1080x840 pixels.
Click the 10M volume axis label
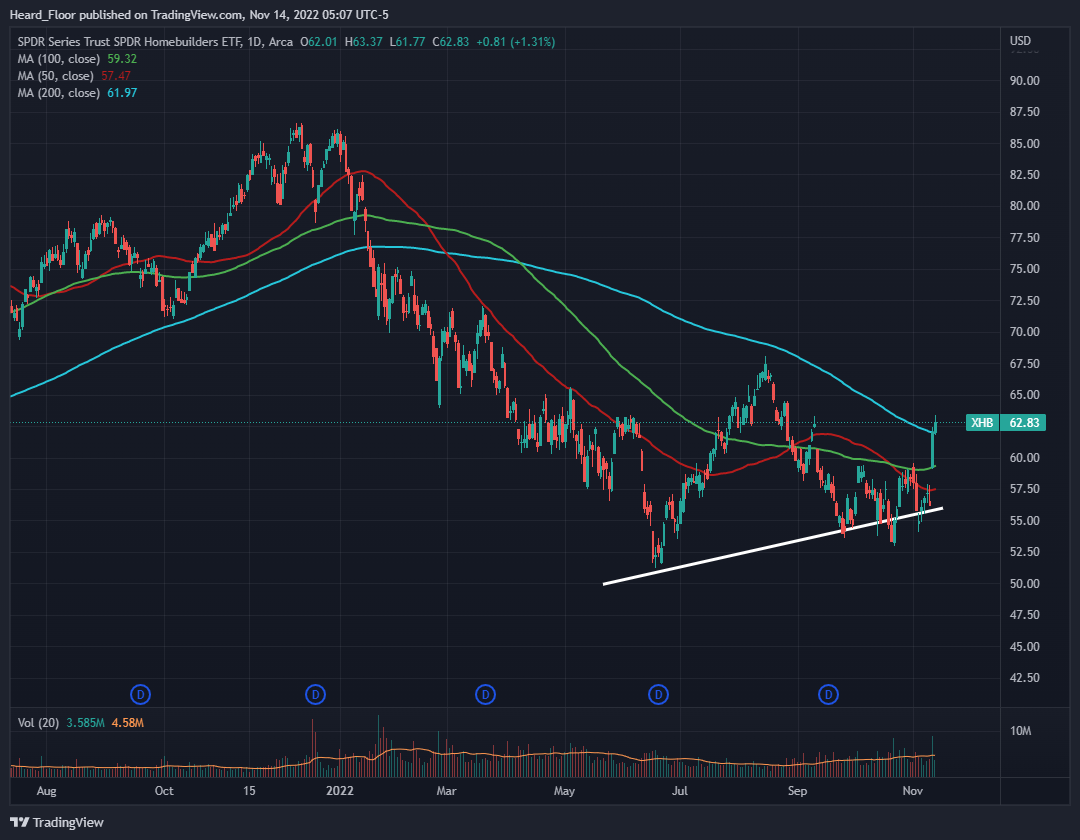1020,731
